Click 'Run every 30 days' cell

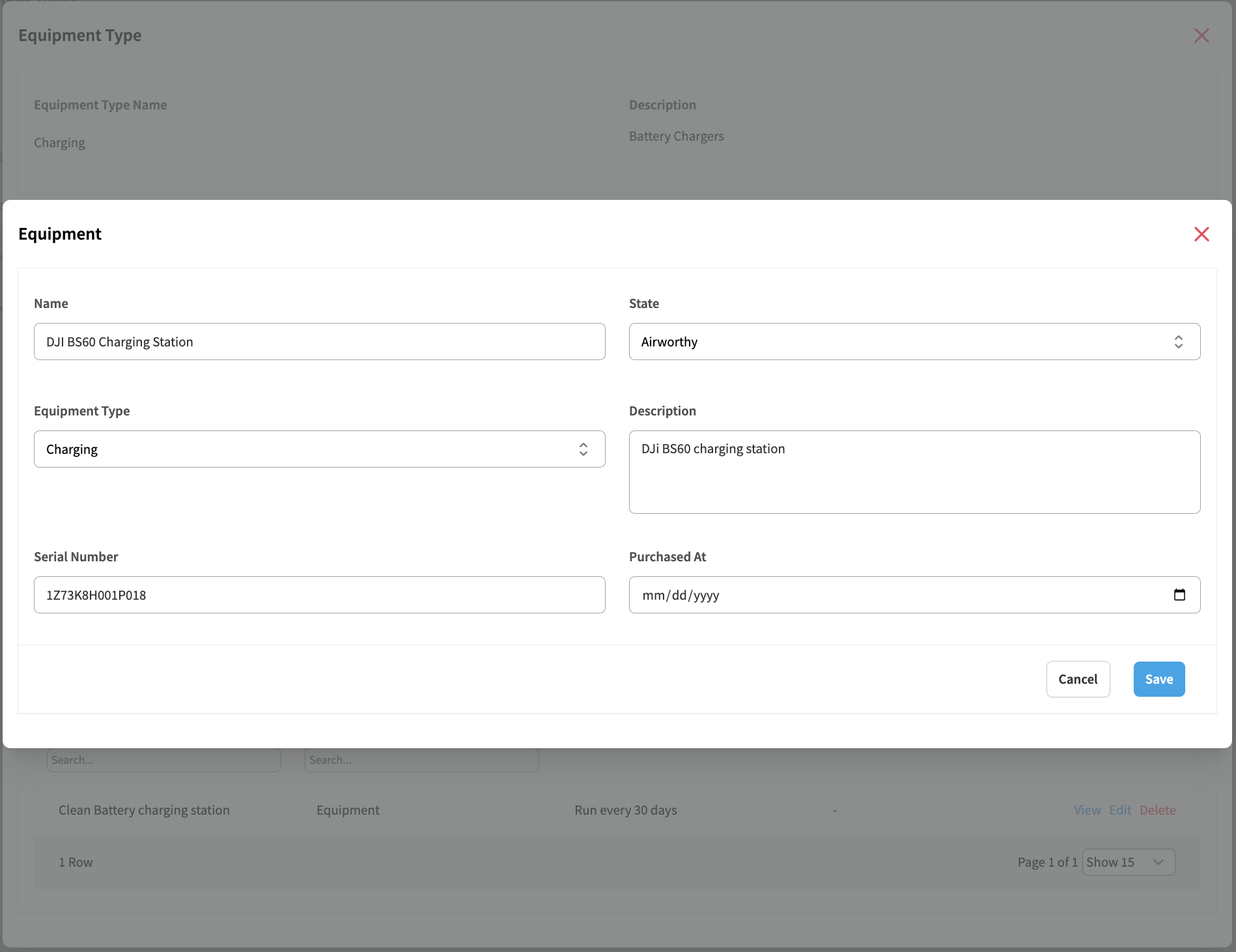tap(626, 810)
